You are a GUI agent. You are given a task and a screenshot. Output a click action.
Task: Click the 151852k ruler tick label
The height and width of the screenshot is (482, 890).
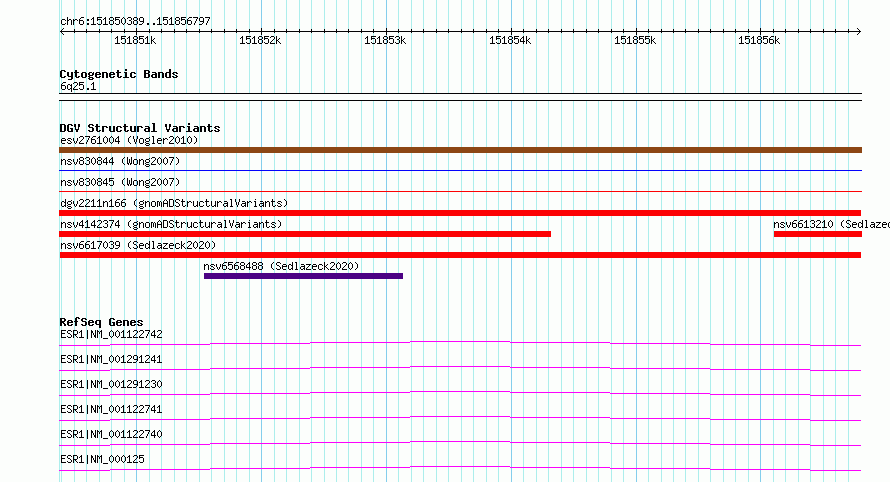click(260, 40)
